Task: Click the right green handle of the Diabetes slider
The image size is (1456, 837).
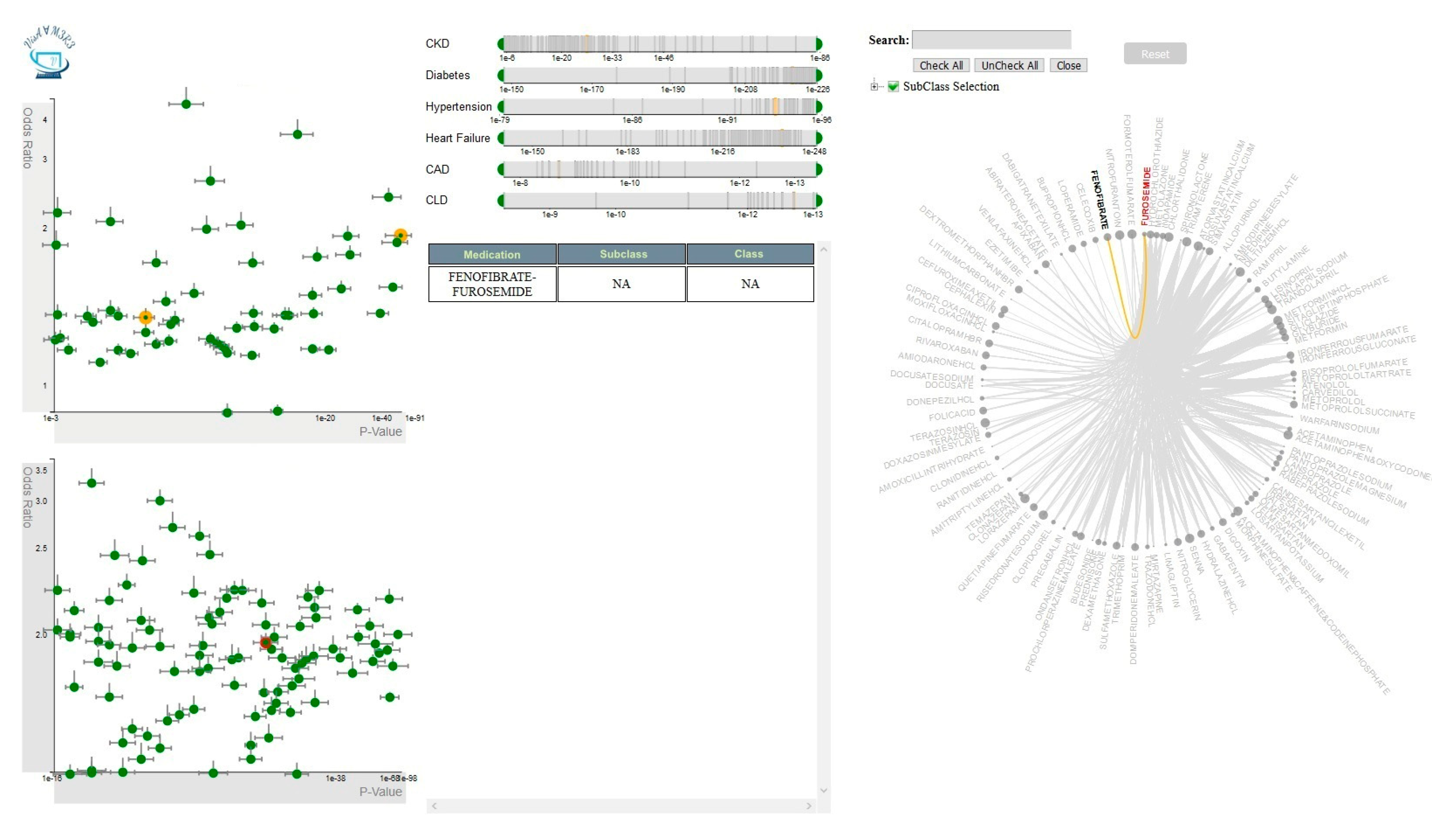Action: click(x=819, y=75)
